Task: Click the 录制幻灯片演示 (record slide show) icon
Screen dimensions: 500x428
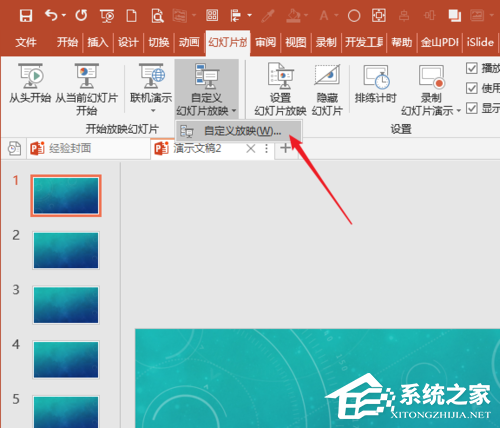Action: (x=432, y=77)
